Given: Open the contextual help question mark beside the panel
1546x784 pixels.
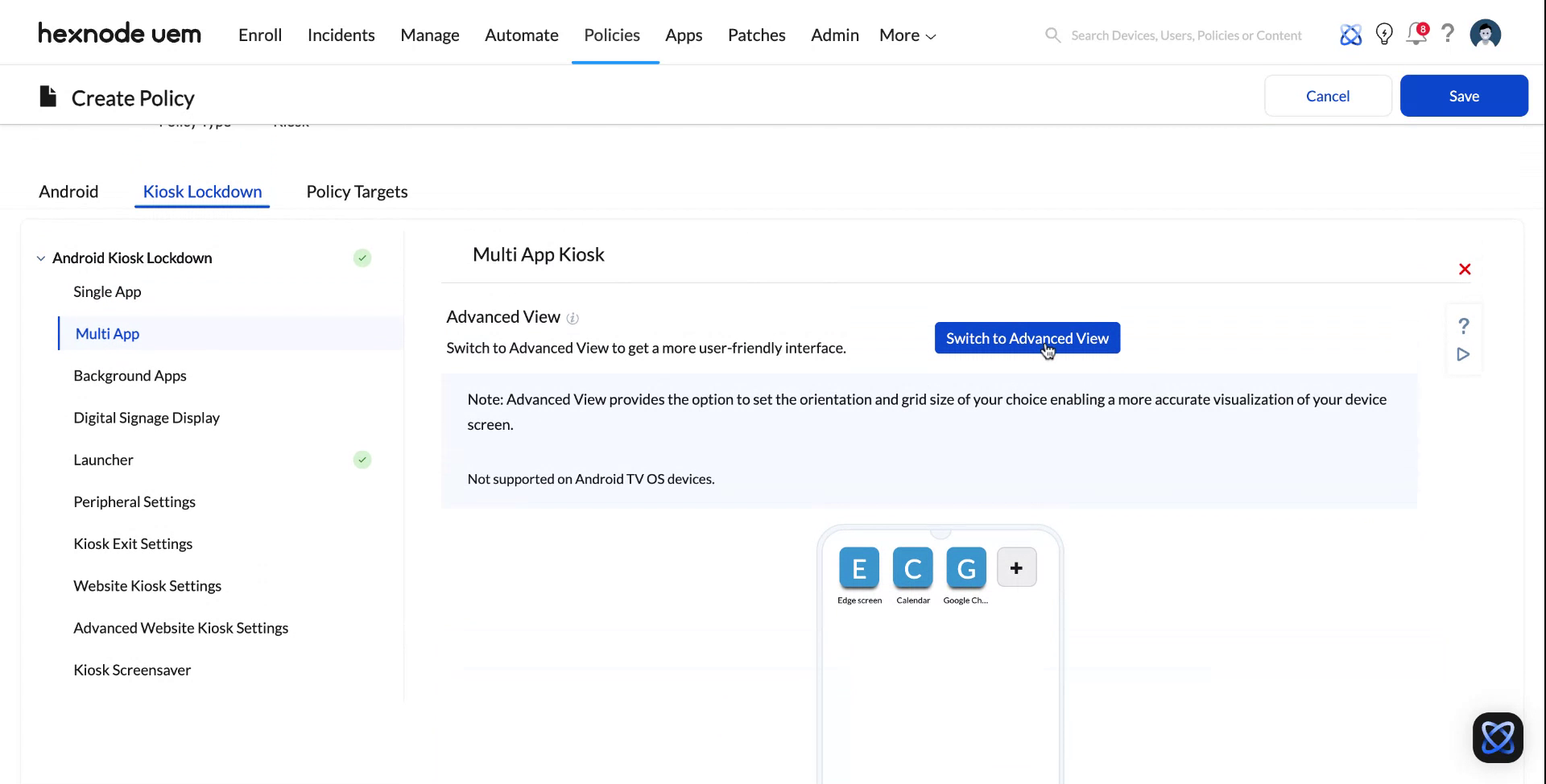Looking at the screenshot, I should (x=1464, y=326).
